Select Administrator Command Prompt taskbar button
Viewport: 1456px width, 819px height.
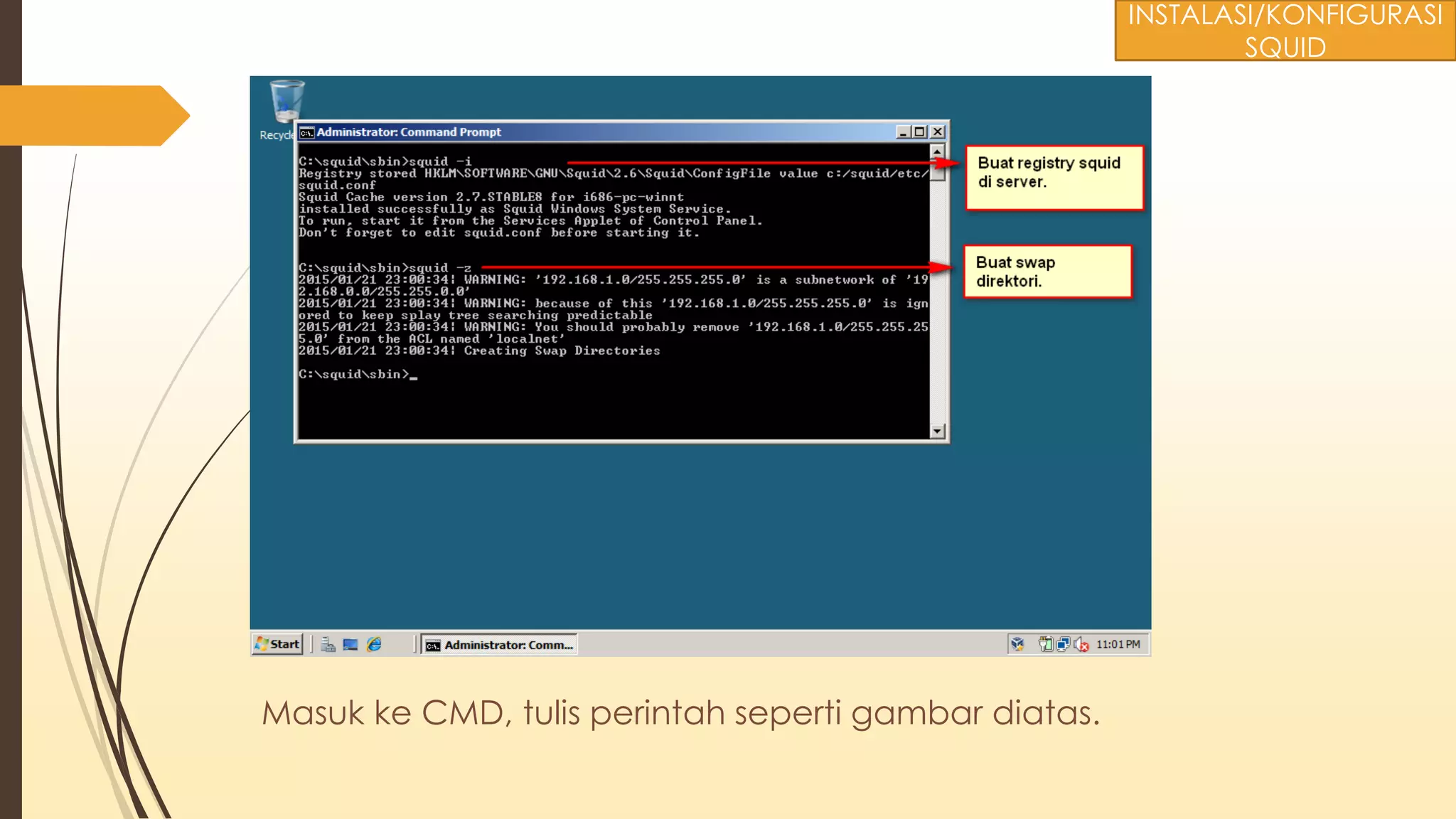tap(499, 645)
